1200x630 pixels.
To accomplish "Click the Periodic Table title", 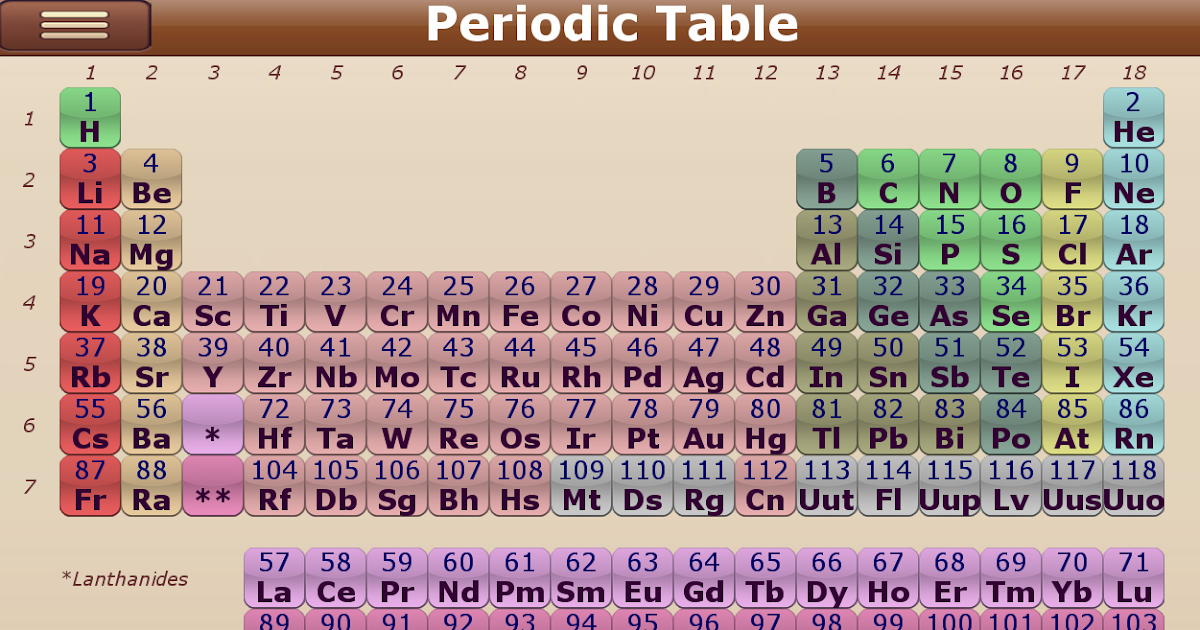I will (x=612, y=24).
